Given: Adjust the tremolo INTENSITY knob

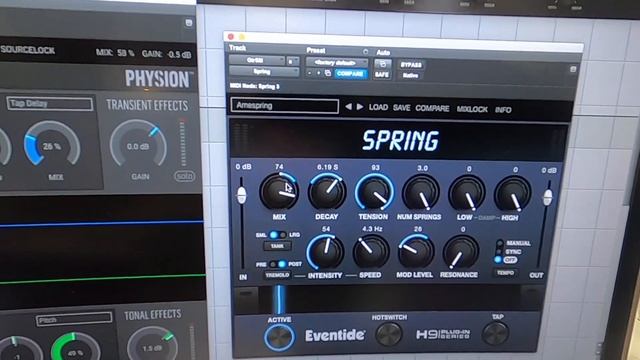Looking at the screenshot, I should [325, 252].
